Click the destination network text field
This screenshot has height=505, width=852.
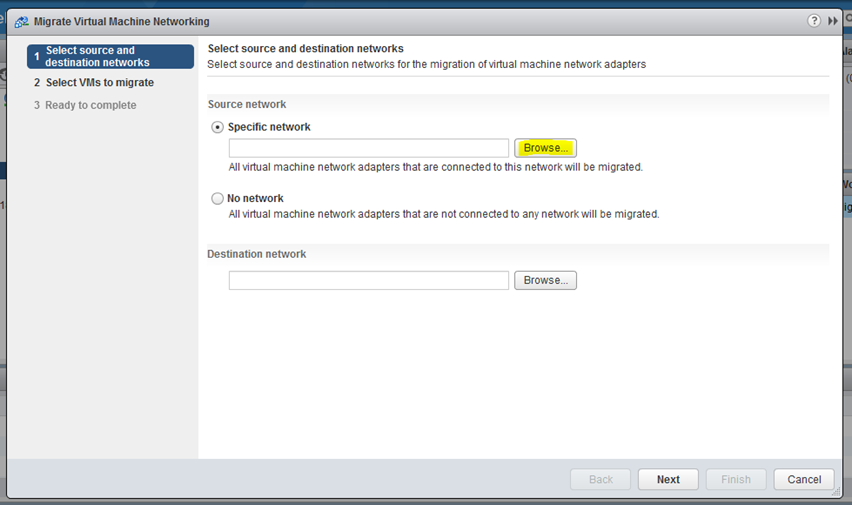tap(368, 280)
